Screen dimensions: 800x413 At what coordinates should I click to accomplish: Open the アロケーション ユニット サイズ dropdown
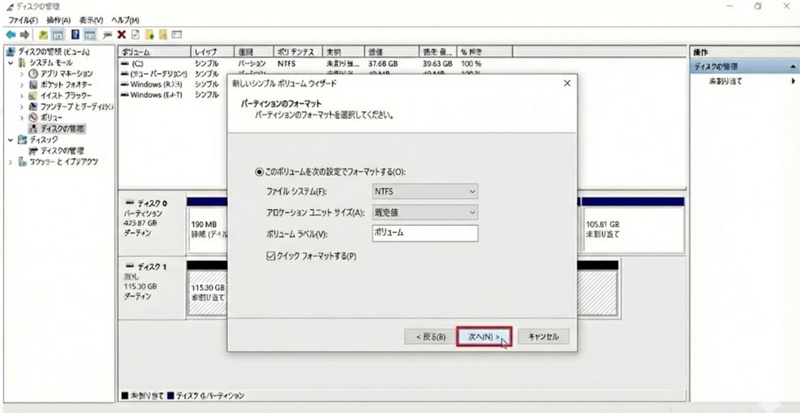point(425,212)
